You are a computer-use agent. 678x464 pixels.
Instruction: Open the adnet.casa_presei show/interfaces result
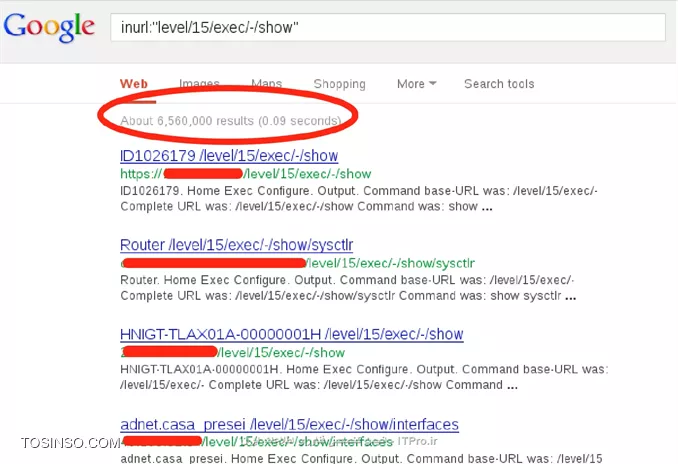click(289, 424)
